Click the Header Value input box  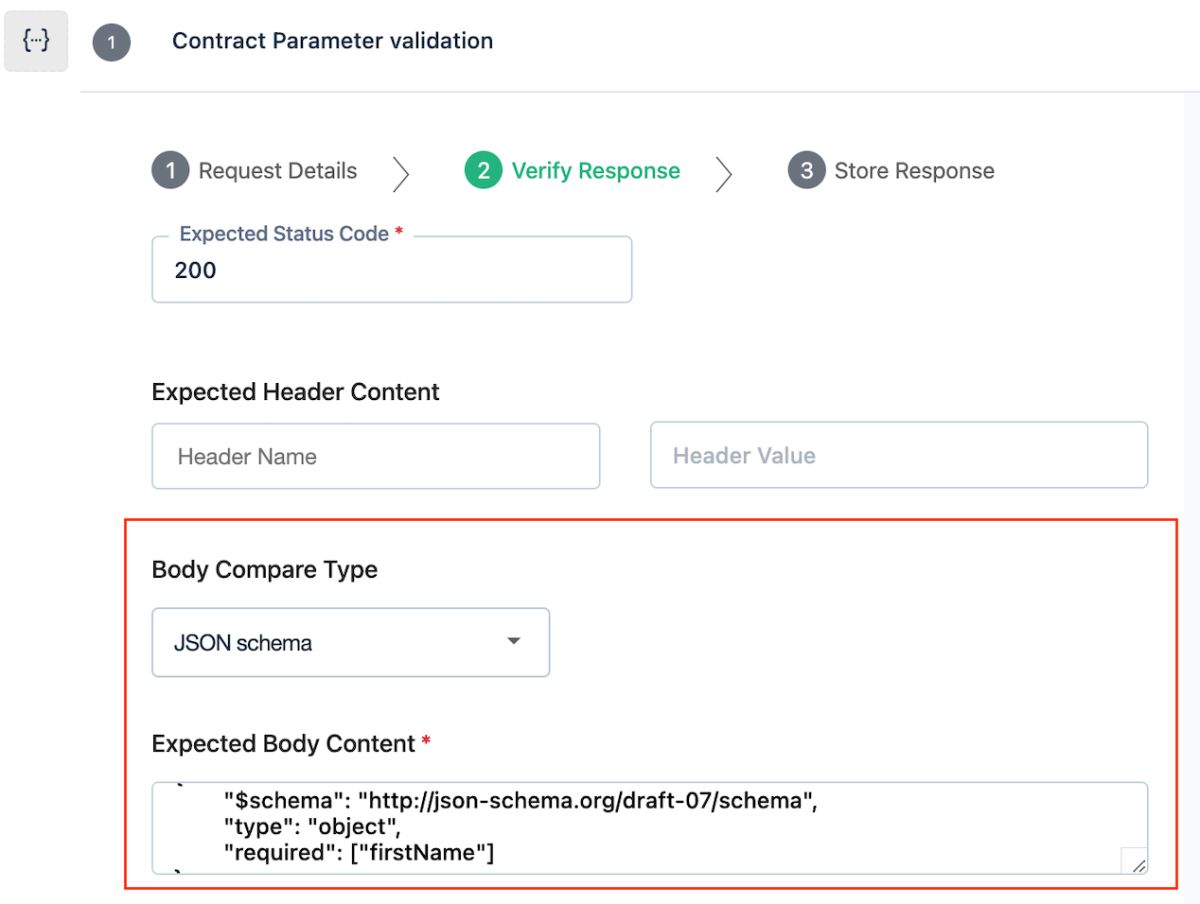[x=898, y=456]
